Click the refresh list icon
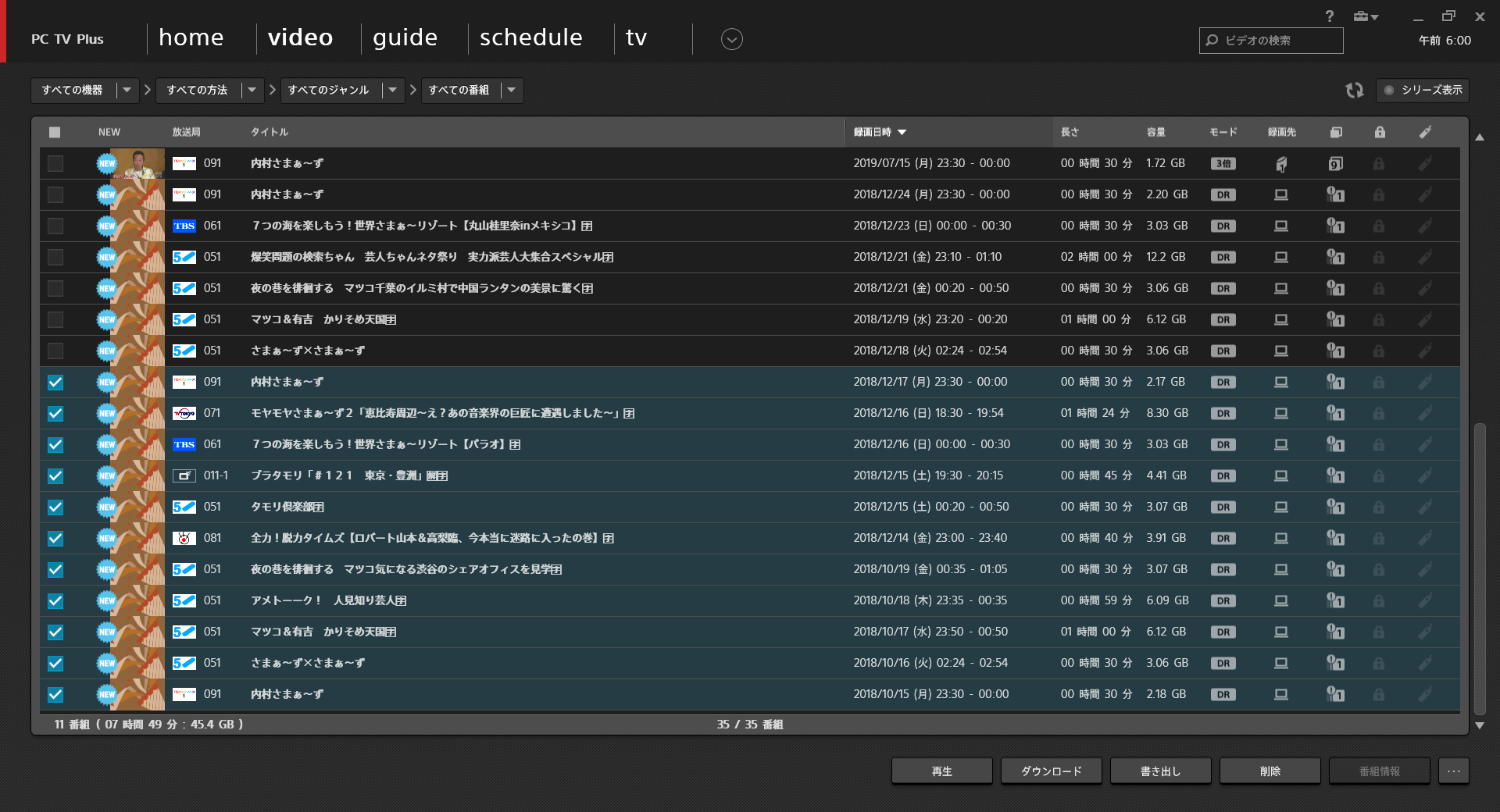This screenshot has height=812, width=1500. coord(1354,91)
